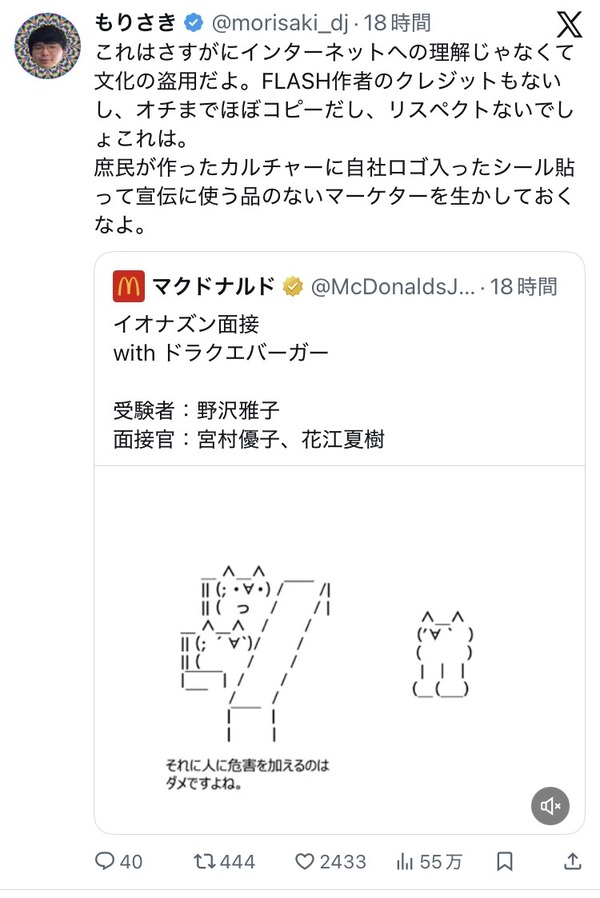Unmute the video with the speaker icon
Screen dimensions: 600x898
(x=550, y=806)
